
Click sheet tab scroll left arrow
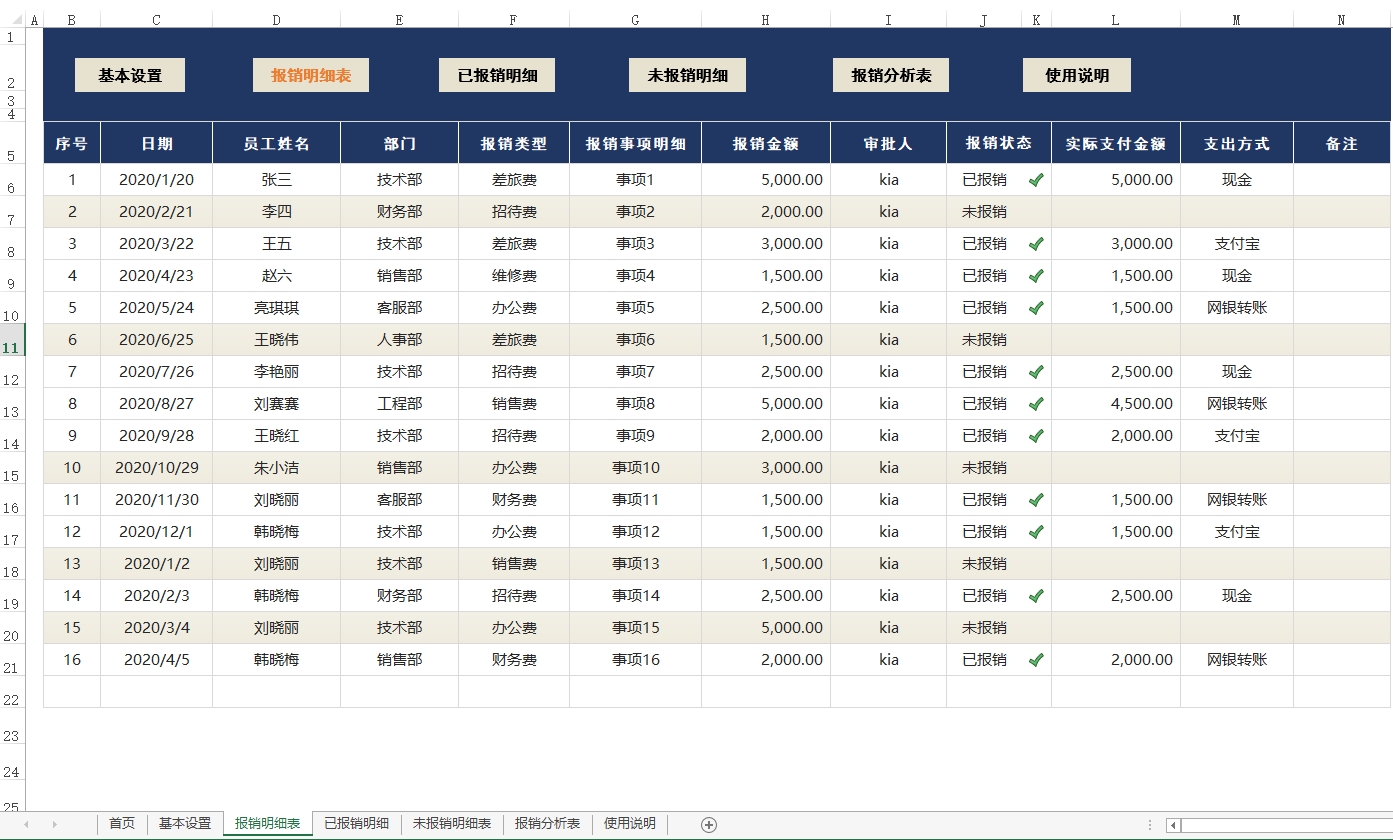[x=26, y=824]
